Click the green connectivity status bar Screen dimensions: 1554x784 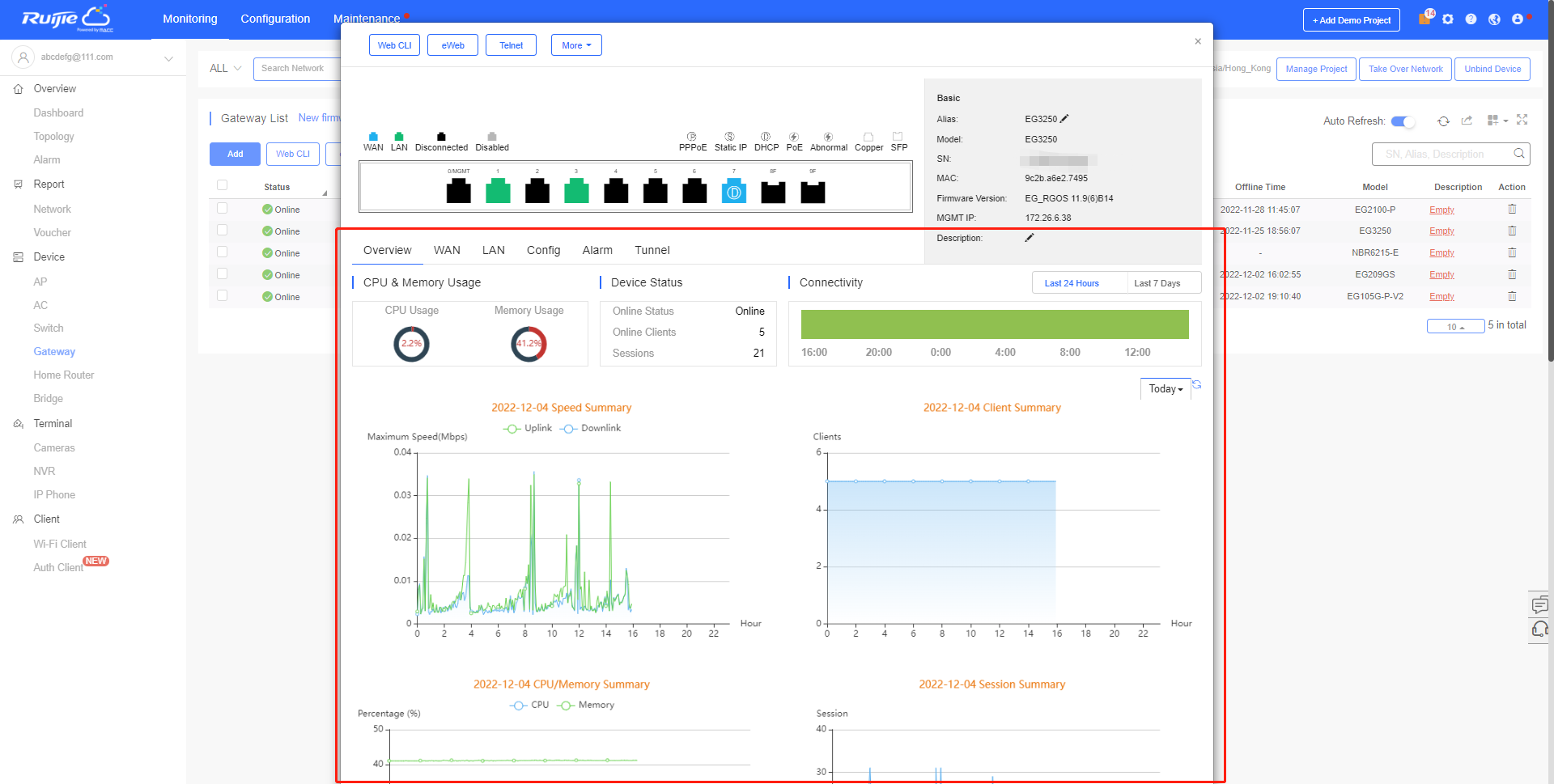(x=995, y=324)
